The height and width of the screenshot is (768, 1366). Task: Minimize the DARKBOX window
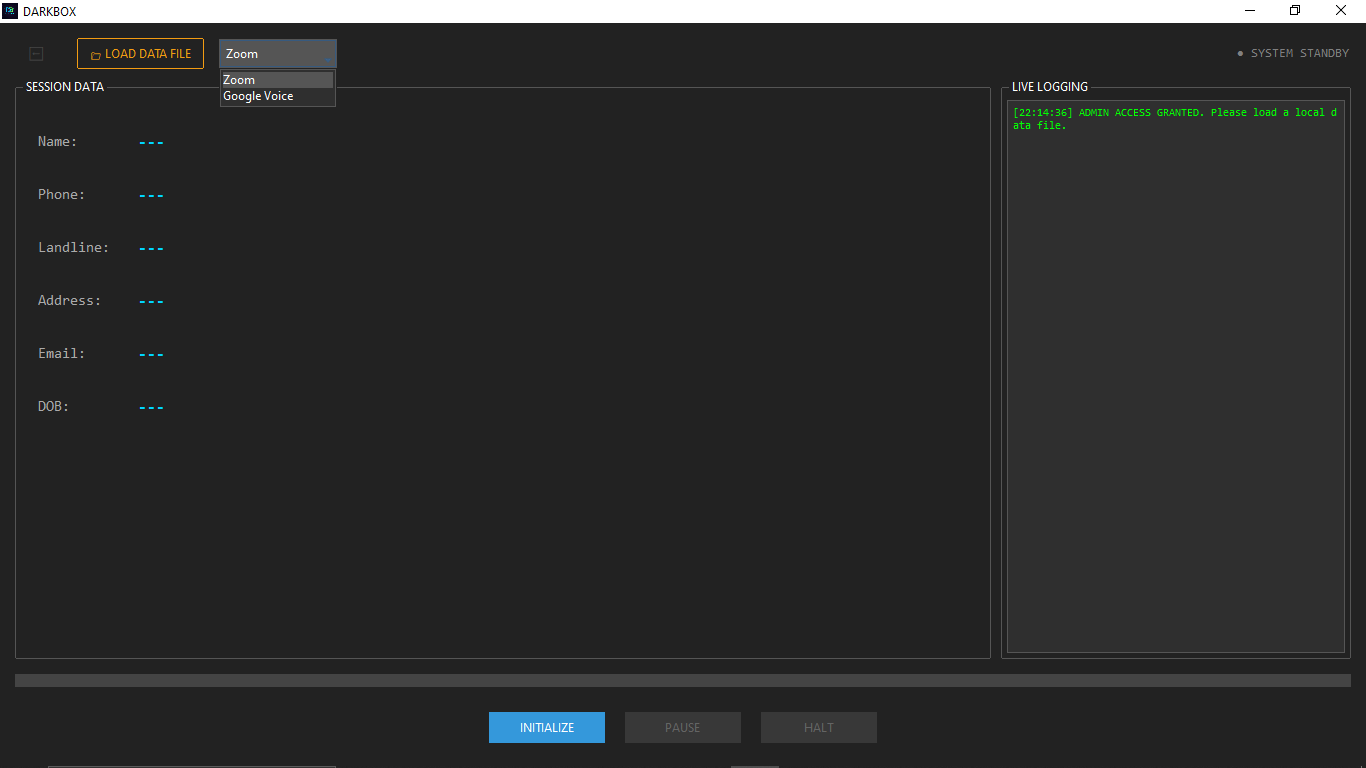pos(1250,11)
